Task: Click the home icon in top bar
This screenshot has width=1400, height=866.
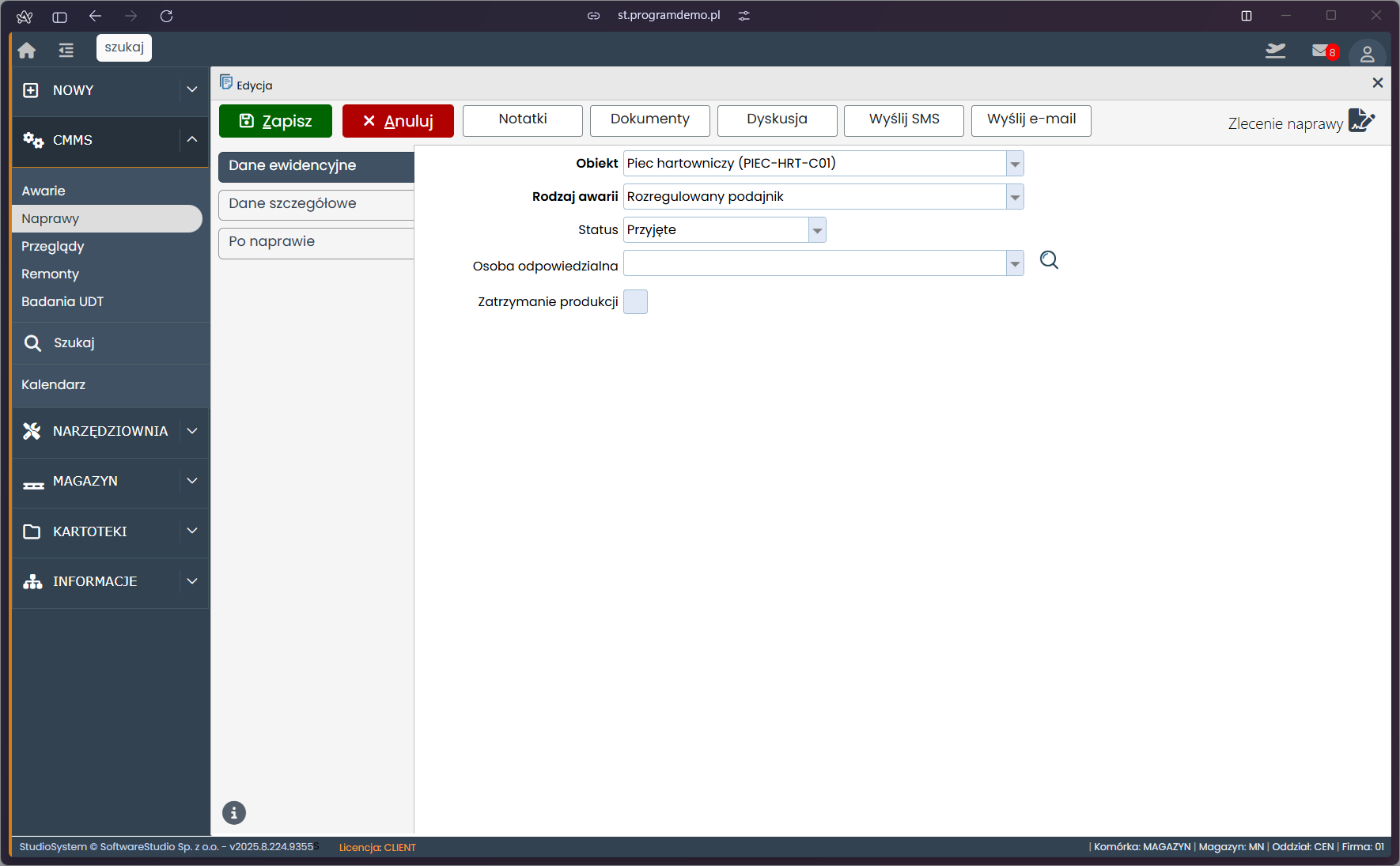Action: (x=27, y=51)
